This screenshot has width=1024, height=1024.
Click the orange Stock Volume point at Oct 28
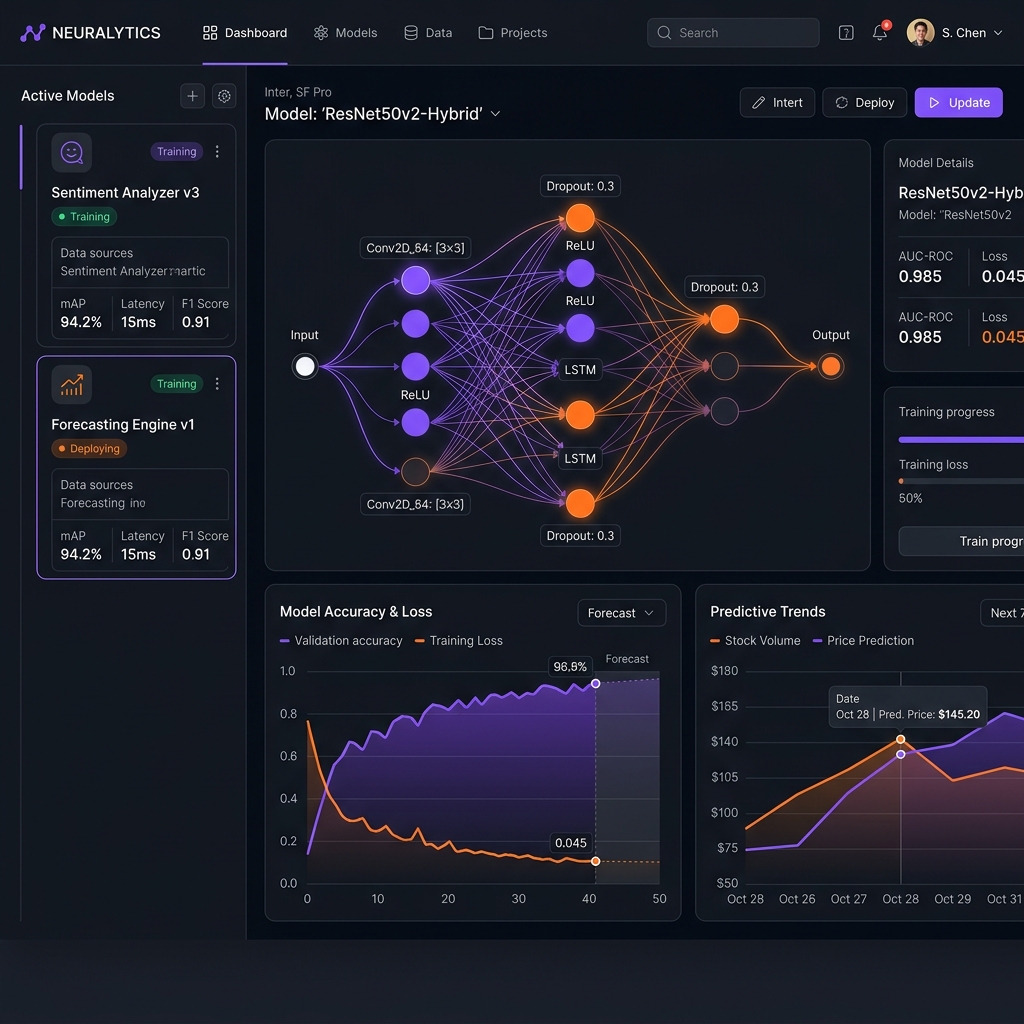pos(901,739)
